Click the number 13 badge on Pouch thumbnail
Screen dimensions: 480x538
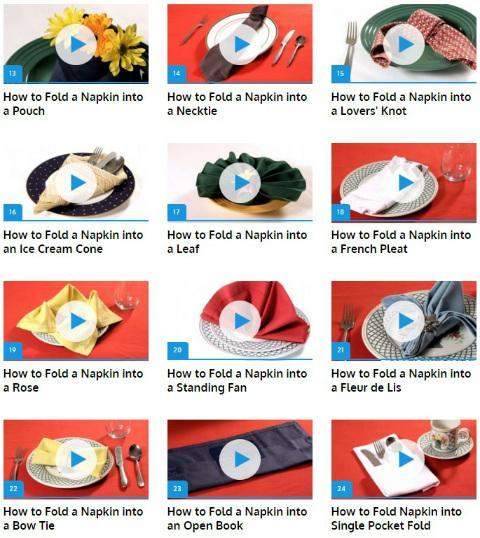[13, 73]
